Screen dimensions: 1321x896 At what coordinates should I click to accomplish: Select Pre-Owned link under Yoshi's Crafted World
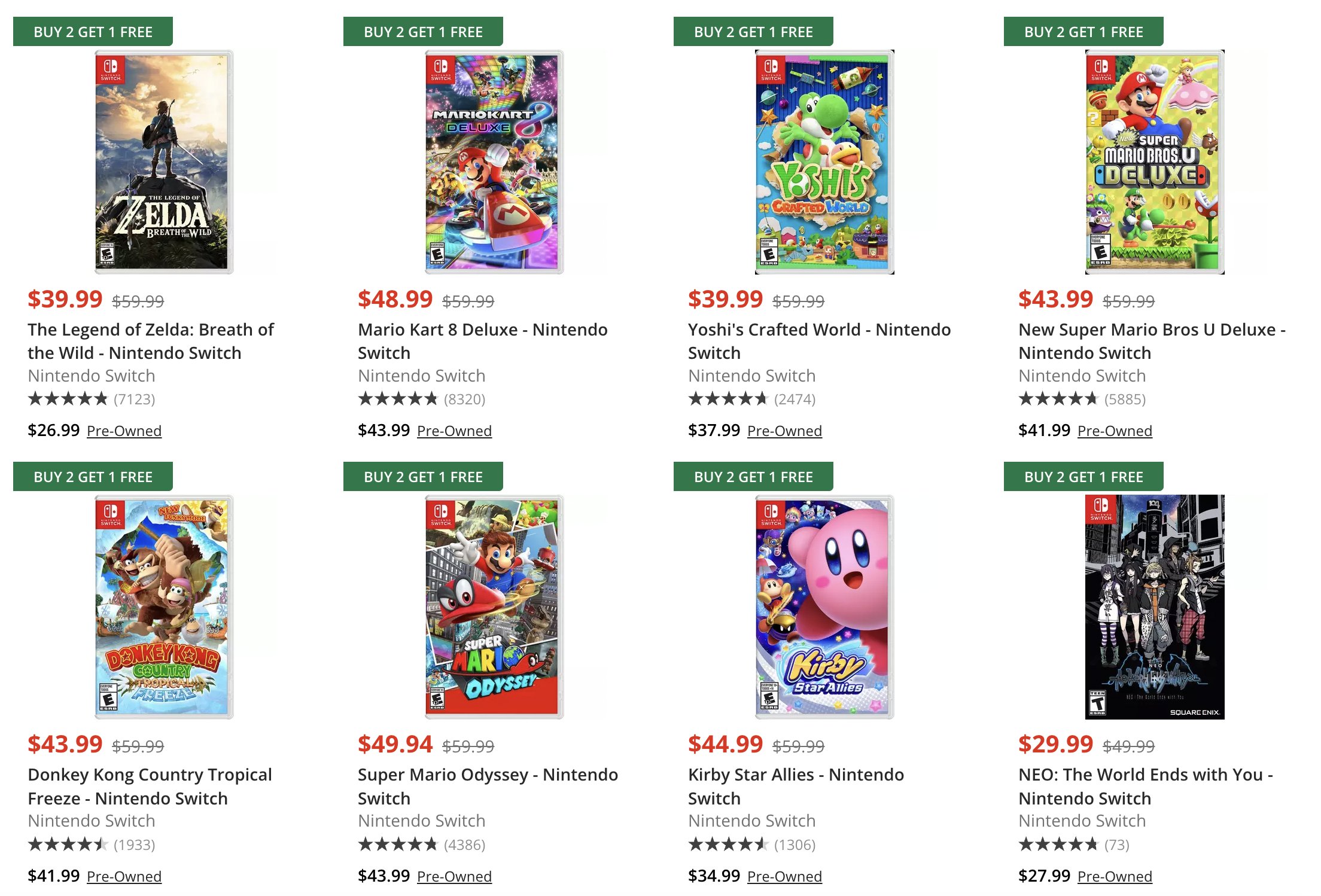[785, 431]
